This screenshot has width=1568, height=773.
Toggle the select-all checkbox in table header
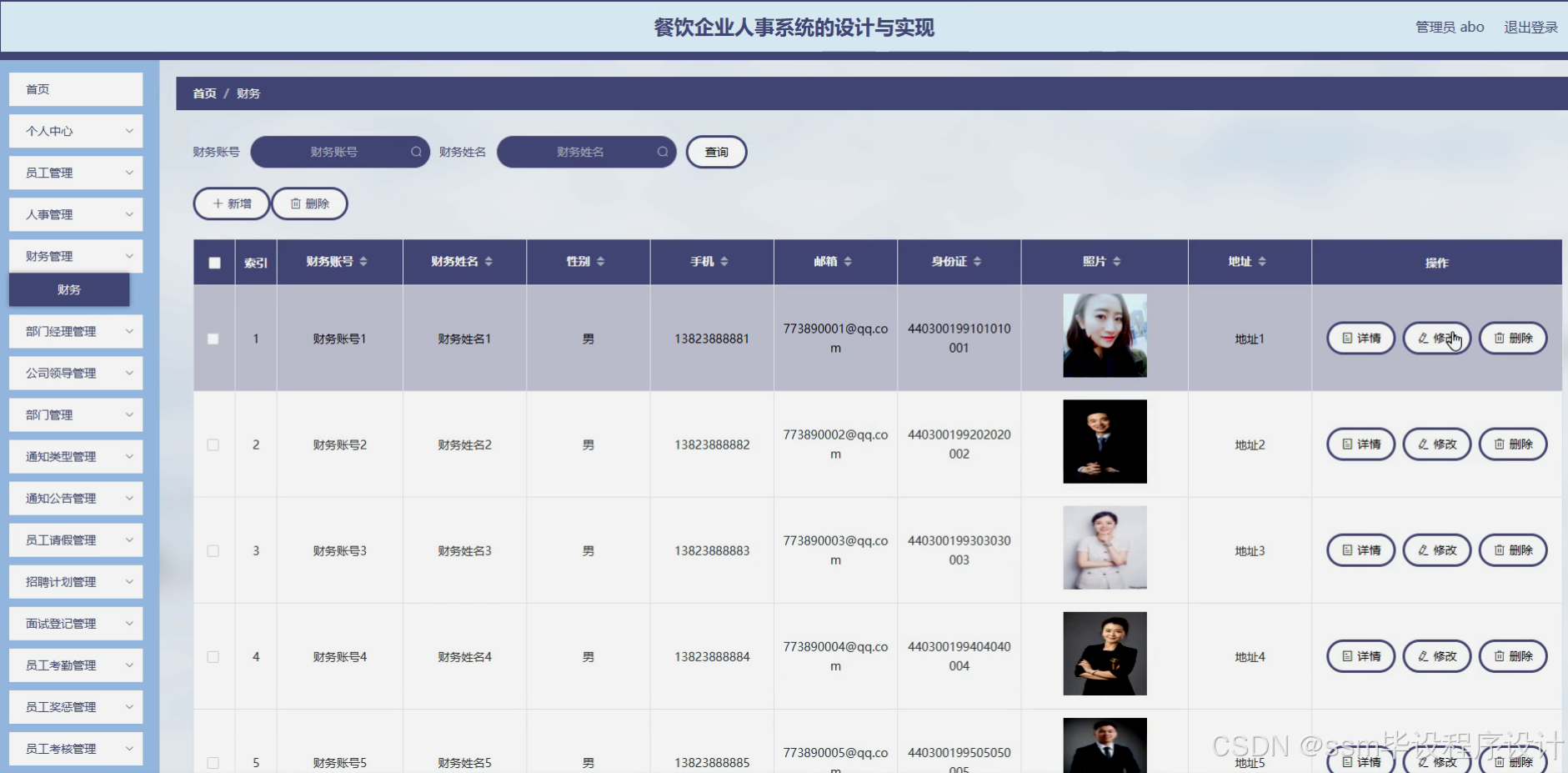coord(214,263)
